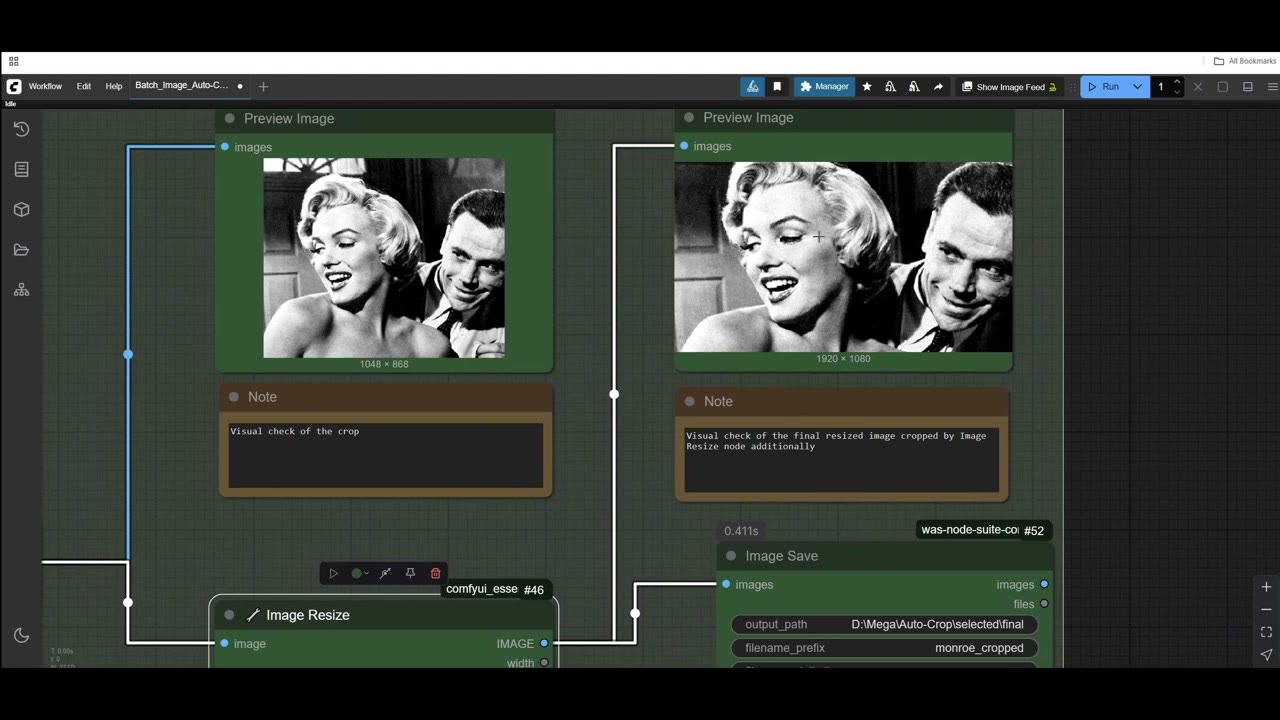Edit the filename_prefix monroe_cropped field
This screenshot has height=720, width=1280.
pos(884,648)
